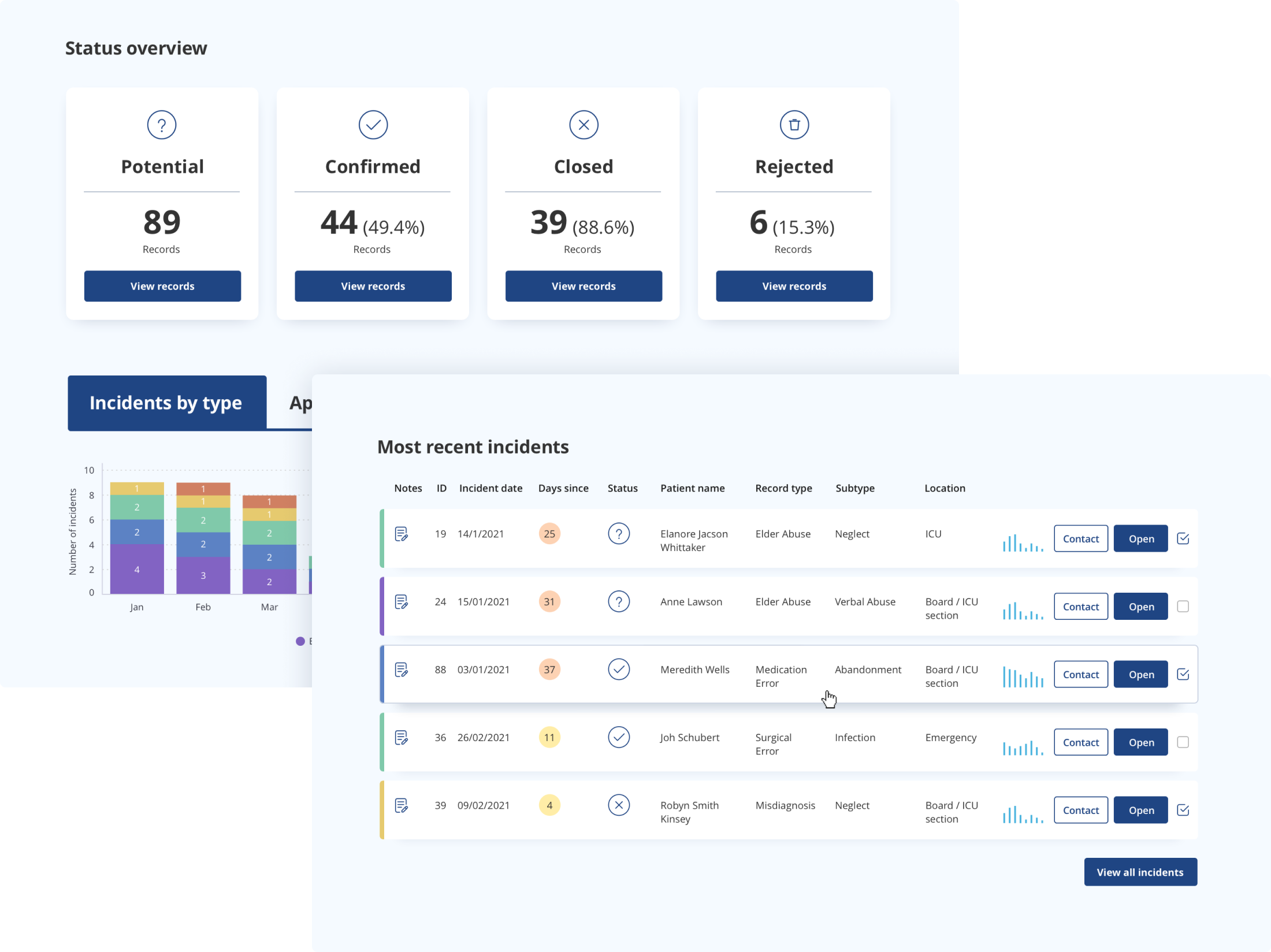1271x952 pixels.
Task: Open notes icon for Elanore Jacson Whittaker
Action: tap(402, 534)
